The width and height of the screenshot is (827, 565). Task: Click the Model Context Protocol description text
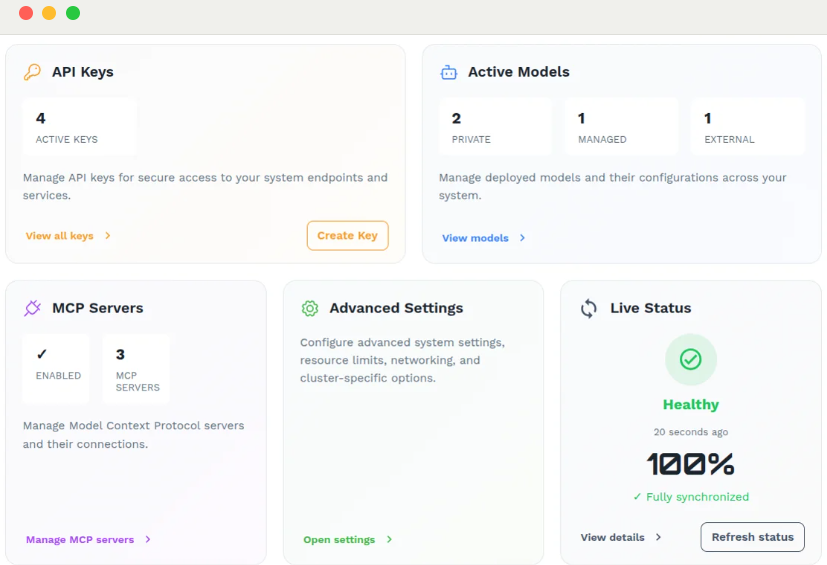coord(133,435)
